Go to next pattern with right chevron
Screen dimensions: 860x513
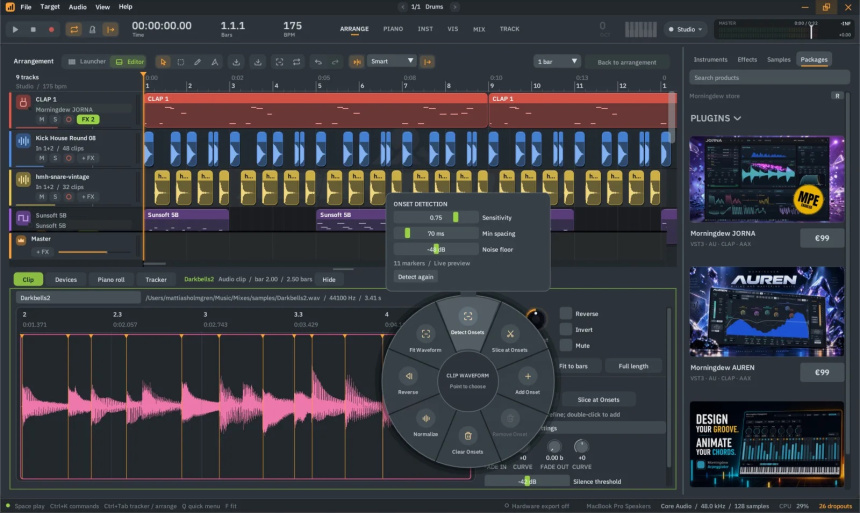point(454,7)
